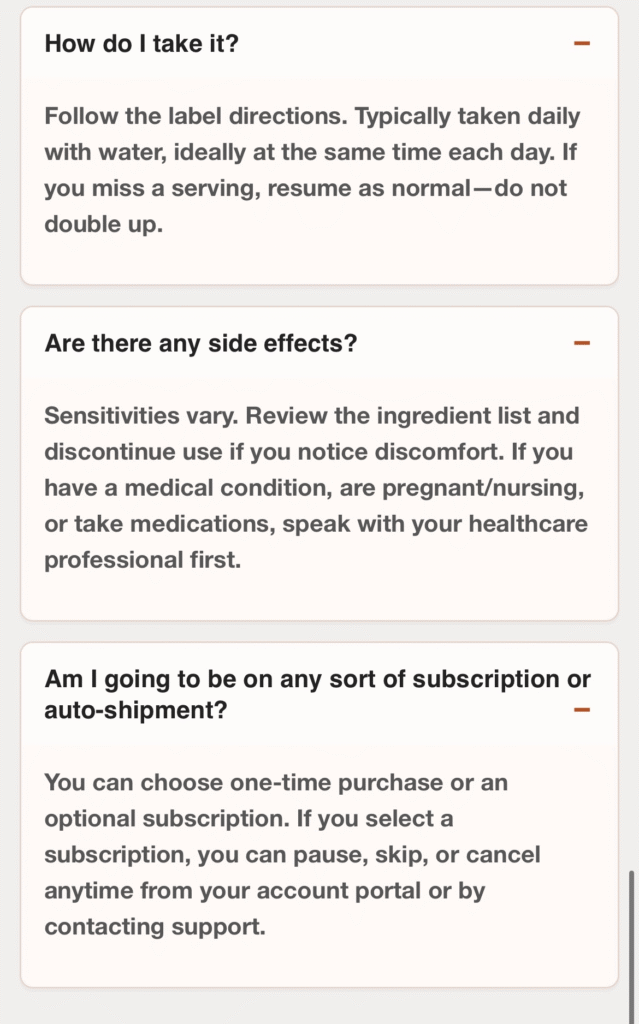This screenshot has height=1024, width=639.
Task: Collapse the 'How do I take it?' minus icon
Action: tap(582, 44)
